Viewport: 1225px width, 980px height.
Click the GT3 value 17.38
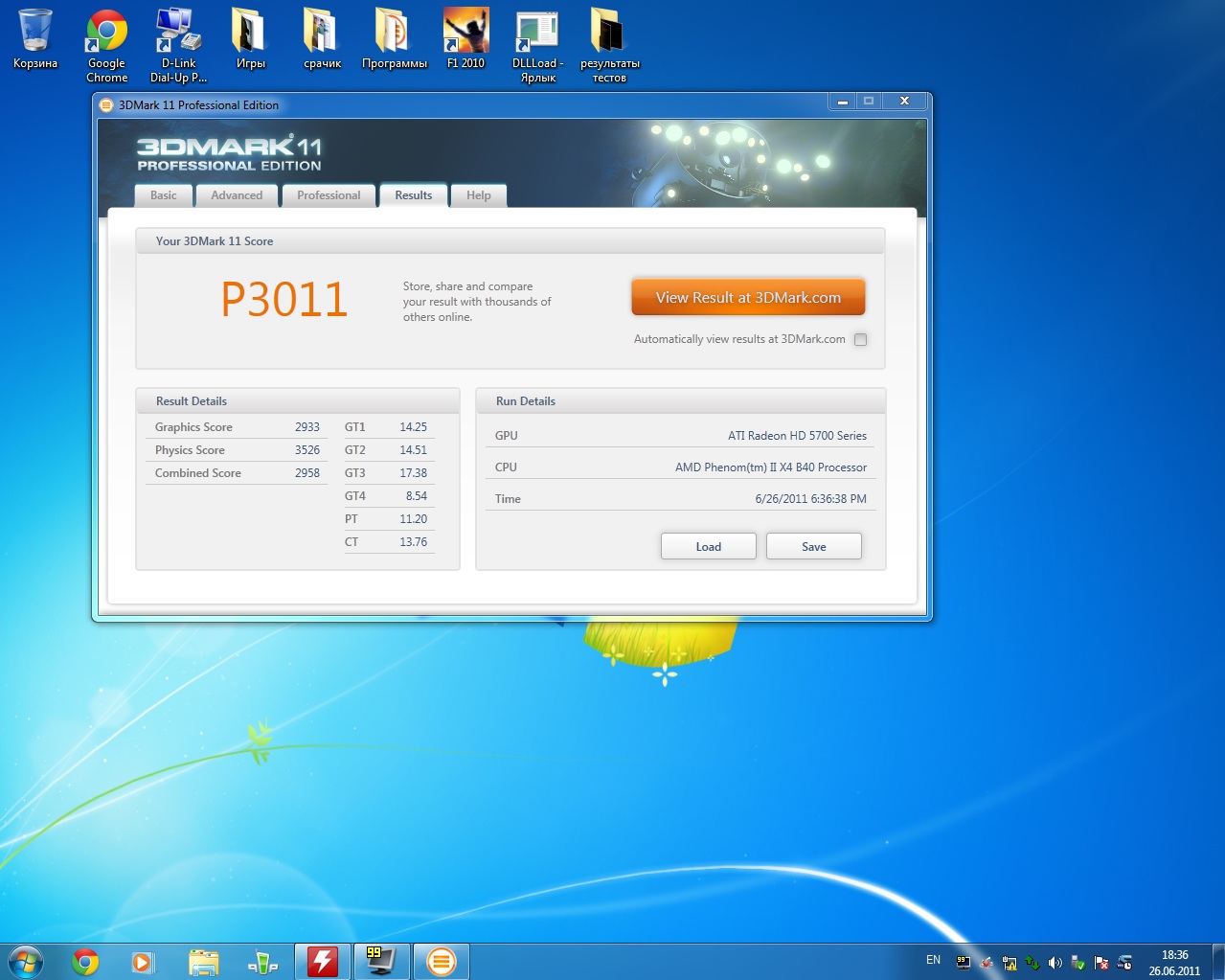click(413, 473)
